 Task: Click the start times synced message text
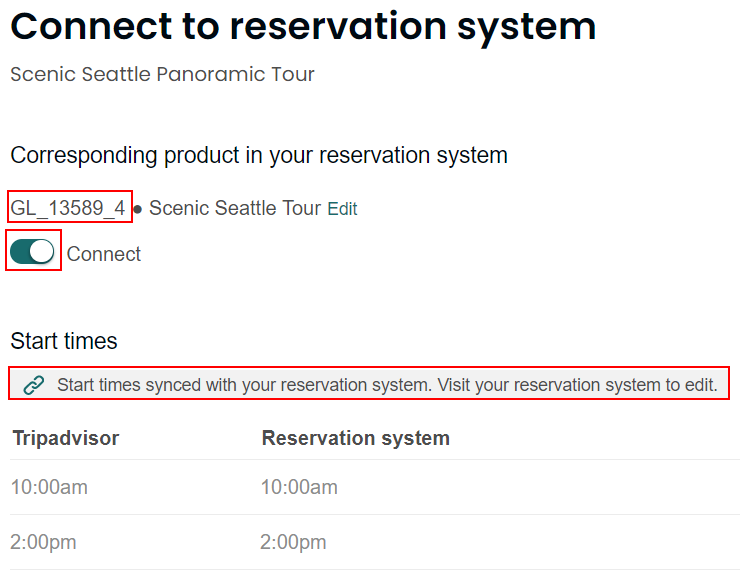[387, 385]
